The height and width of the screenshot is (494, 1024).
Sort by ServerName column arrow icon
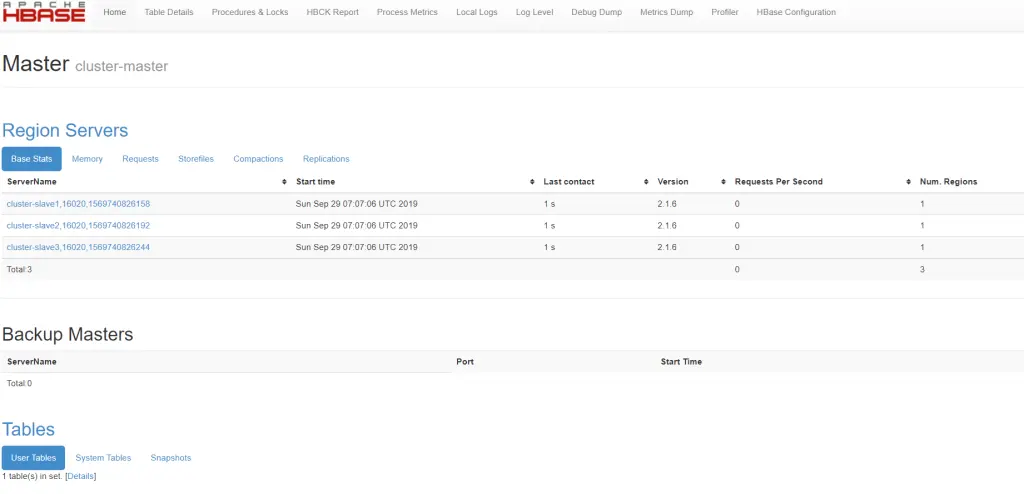[284, 182]
